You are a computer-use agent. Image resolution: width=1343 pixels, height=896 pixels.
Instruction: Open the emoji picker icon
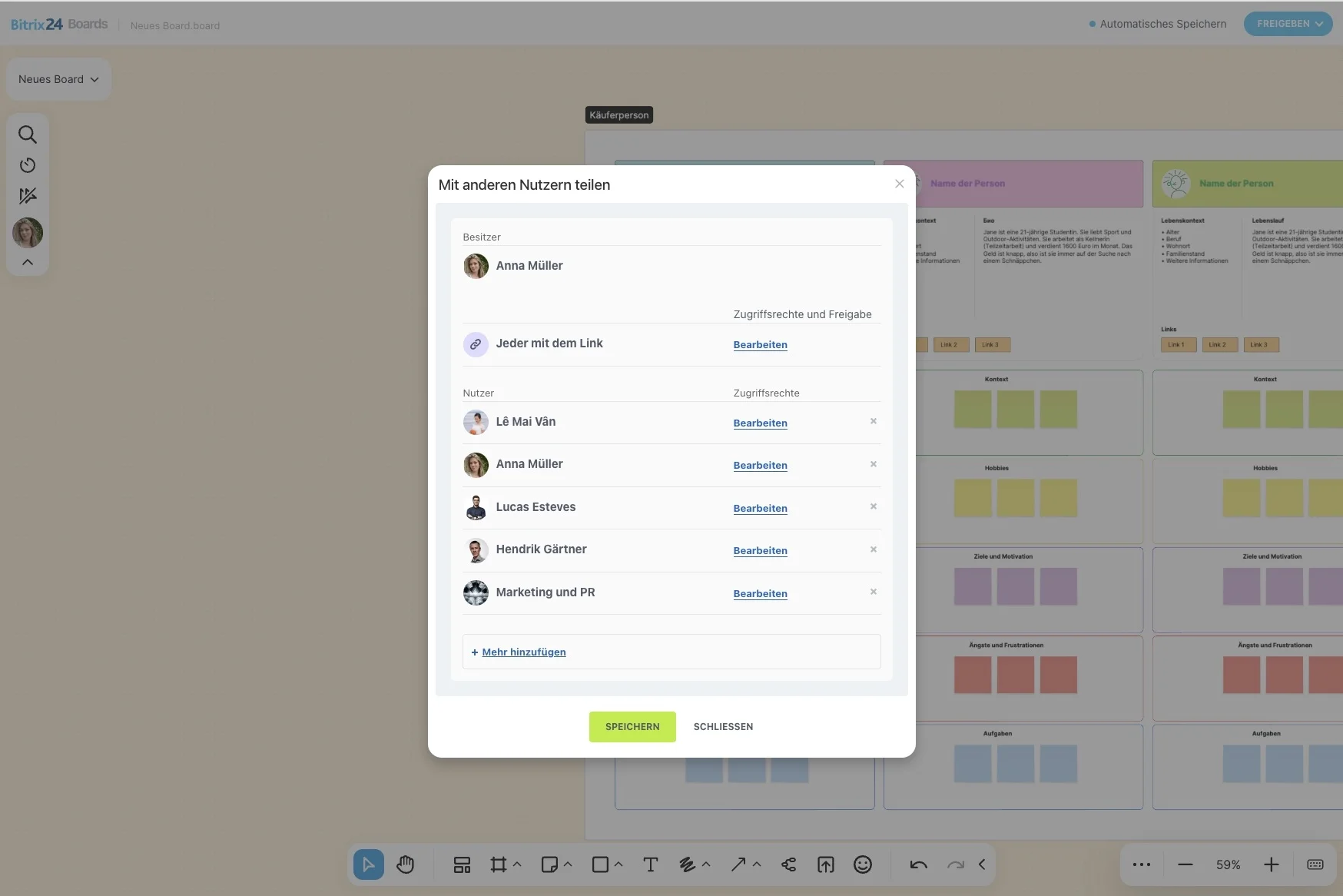(863, 864)
